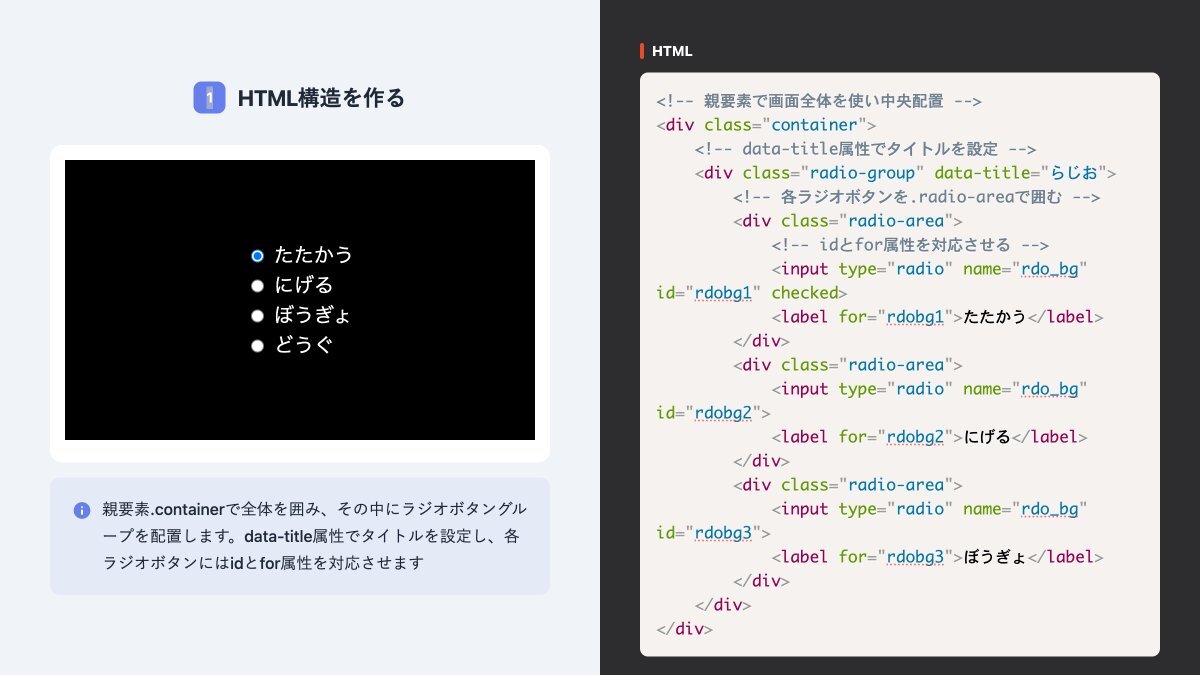1200x675 pixels.
Task: Select the たたかう radio button
Action: point(257,256)
